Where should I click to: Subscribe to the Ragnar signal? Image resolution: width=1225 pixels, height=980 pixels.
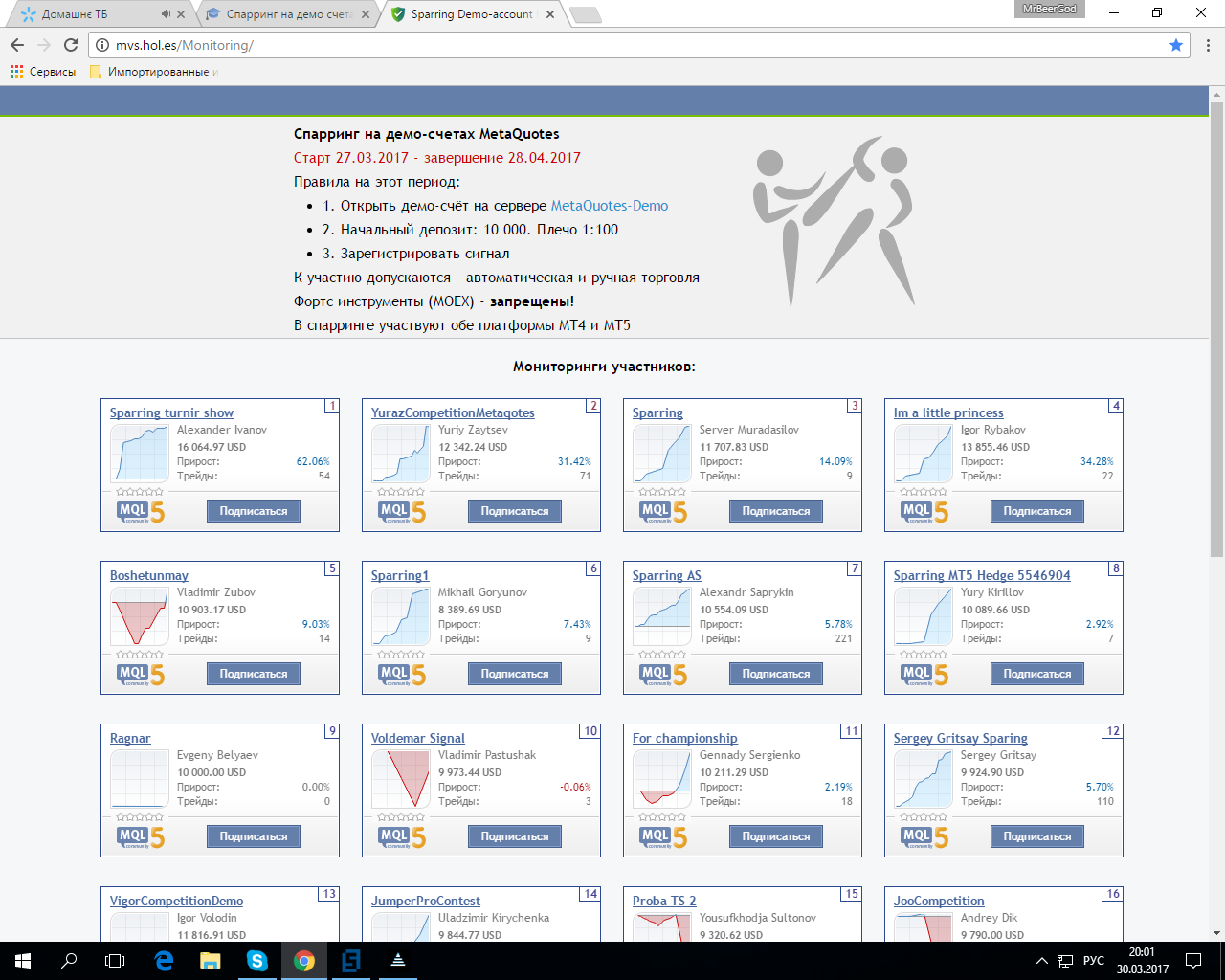[254, 836]
